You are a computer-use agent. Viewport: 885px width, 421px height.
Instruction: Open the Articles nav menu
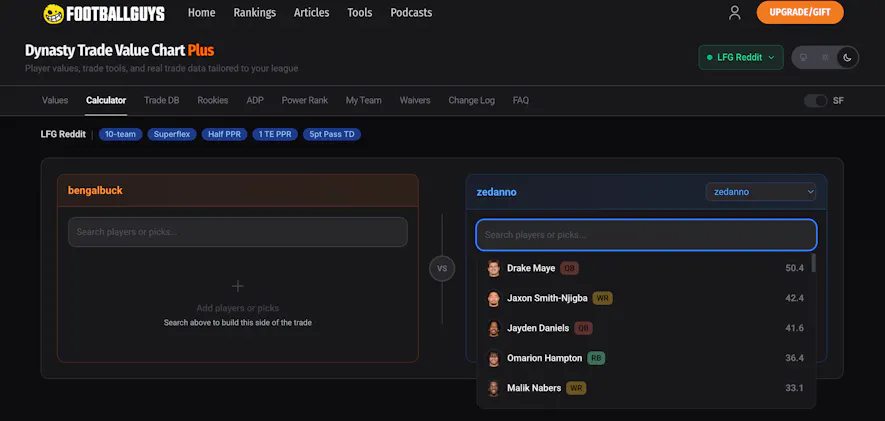click(312, 12)
